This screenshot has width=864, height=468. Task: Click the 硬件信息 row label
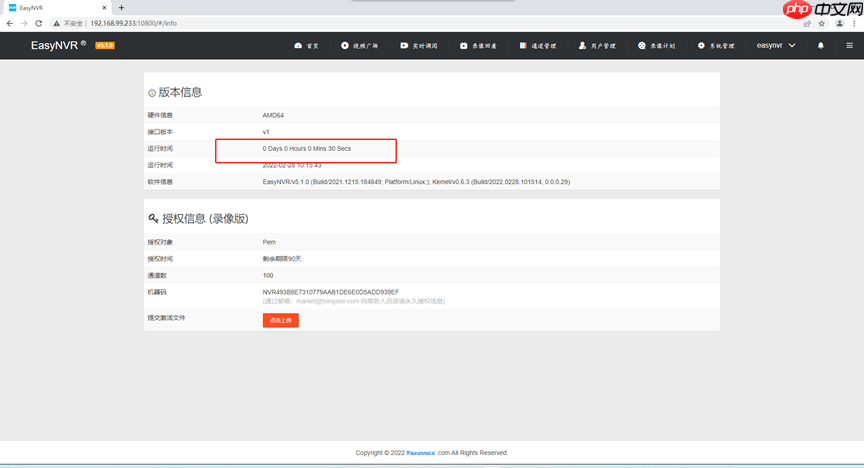[160, 115]
